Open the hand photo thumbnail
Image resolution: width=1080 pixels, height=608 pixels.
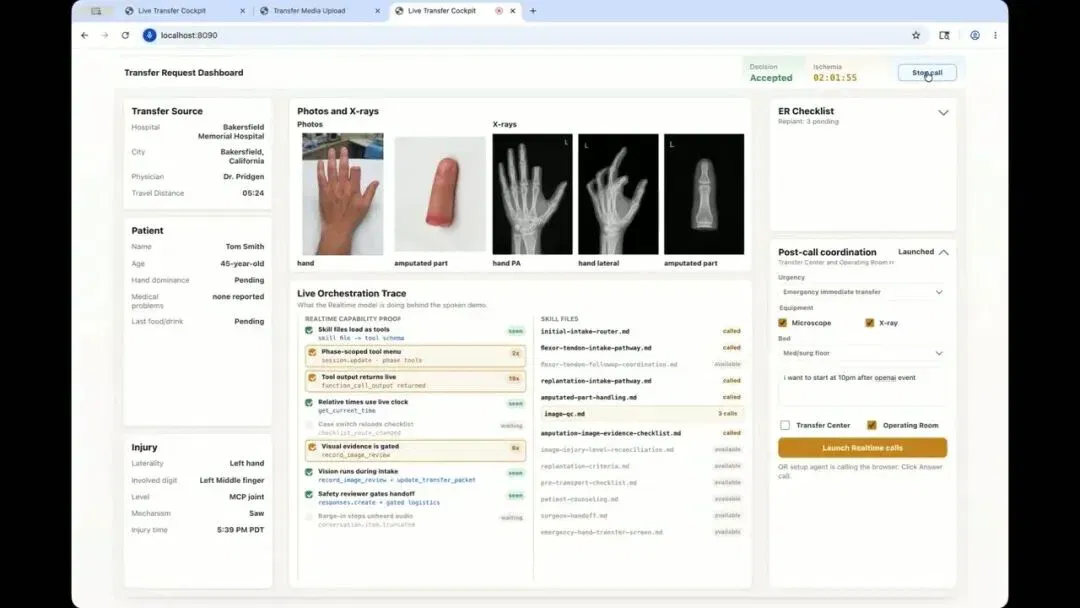point(343,194)
